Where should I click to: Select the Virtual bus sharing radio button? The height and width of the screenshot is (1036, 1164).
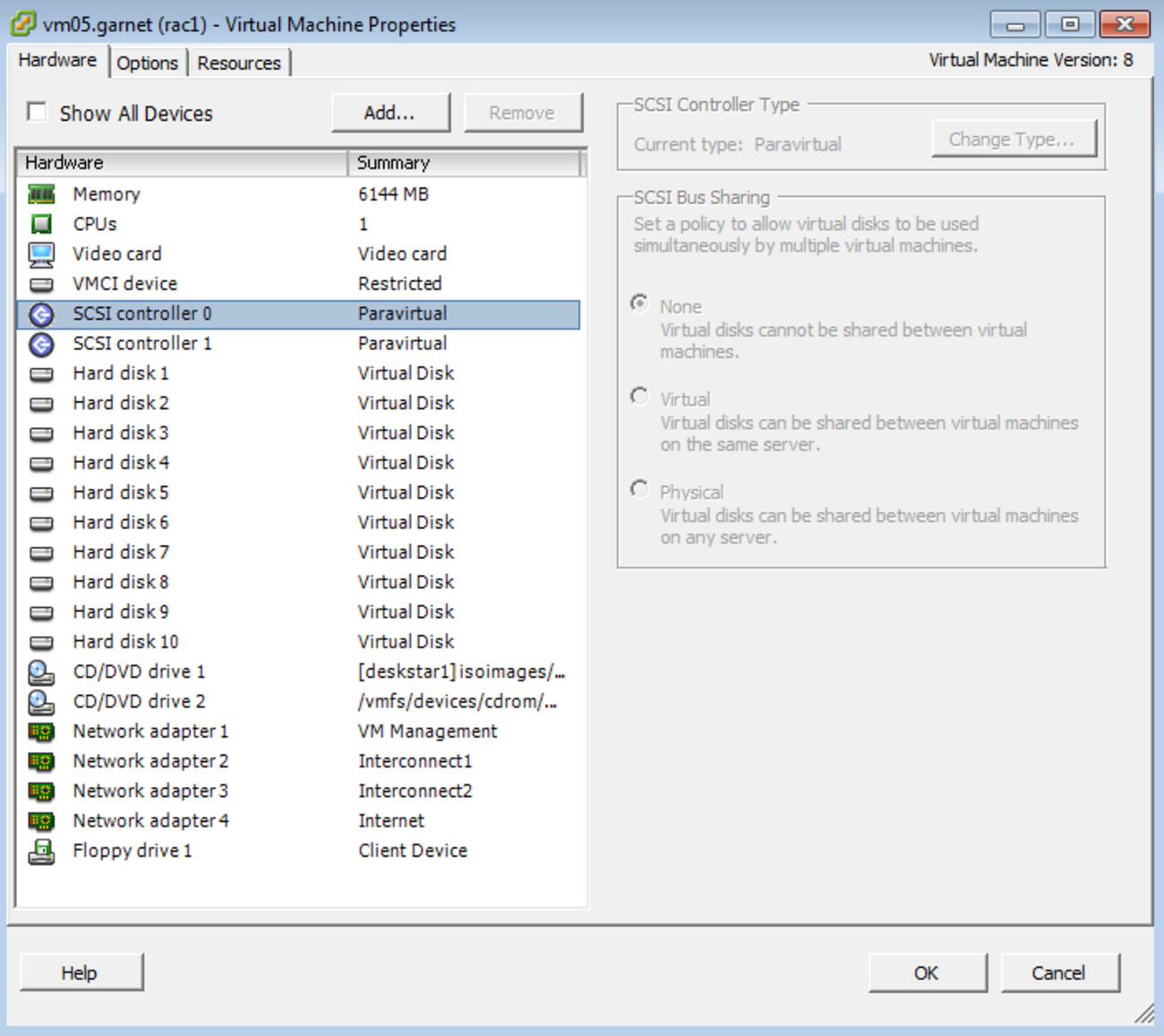pyautogui.click(x=639, y=396)
